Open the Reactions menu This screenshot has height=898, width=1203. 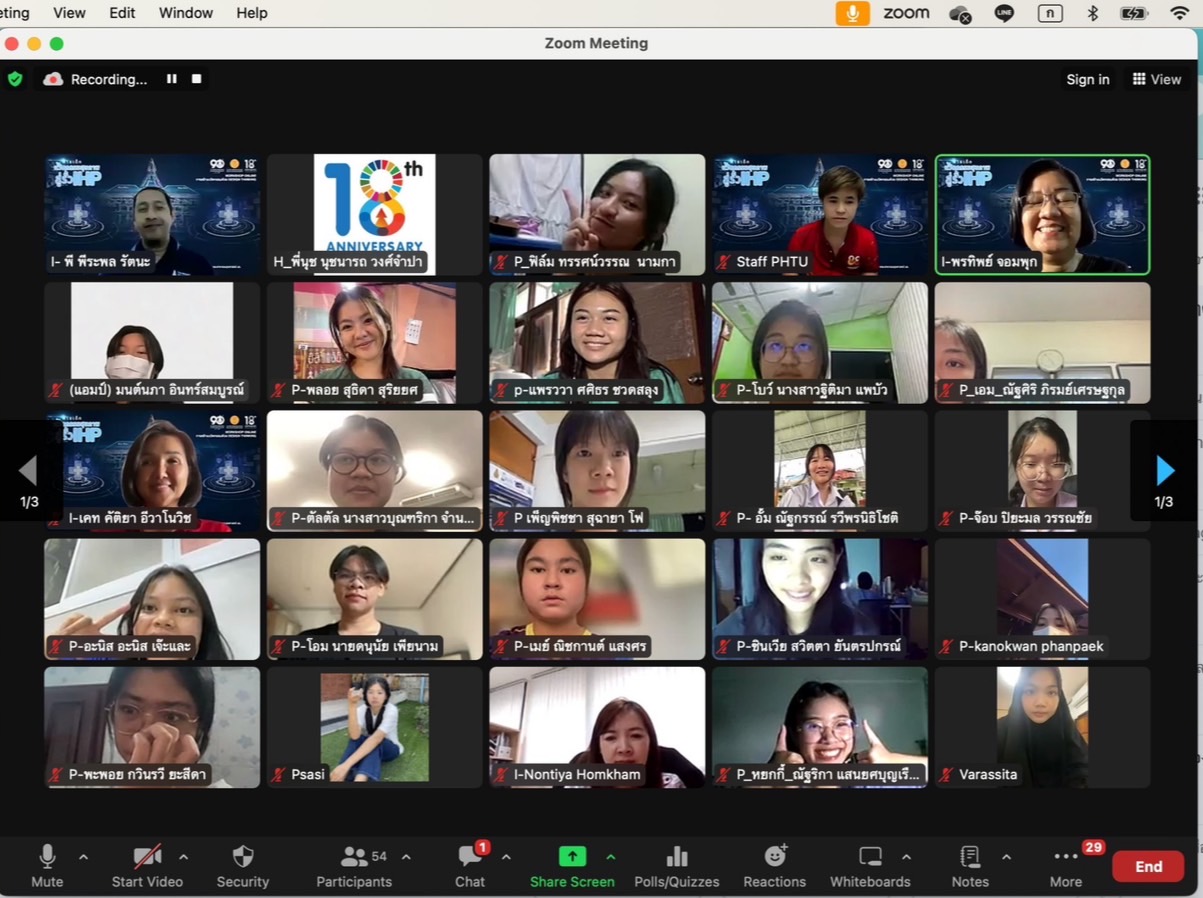(774, 866)
